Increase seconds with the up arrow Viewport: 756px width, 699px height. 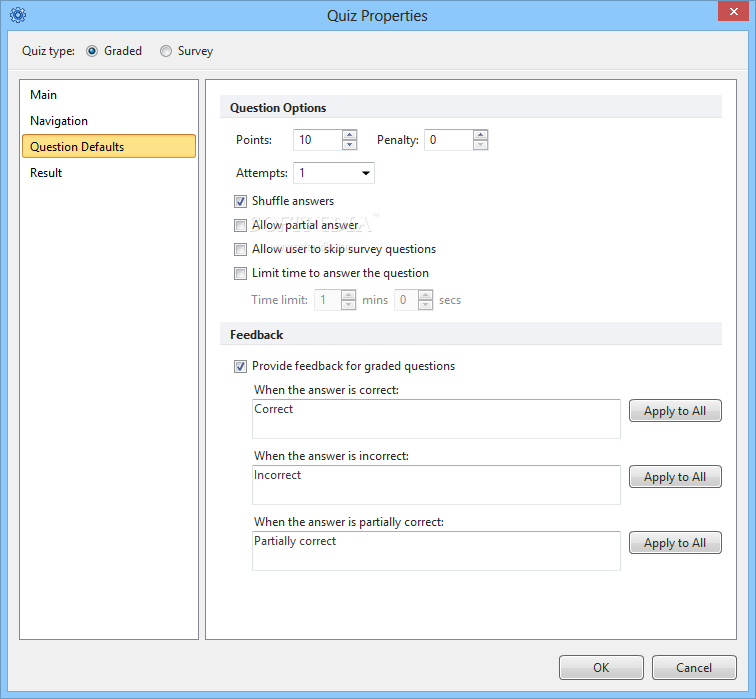click(x=425, y=295)
